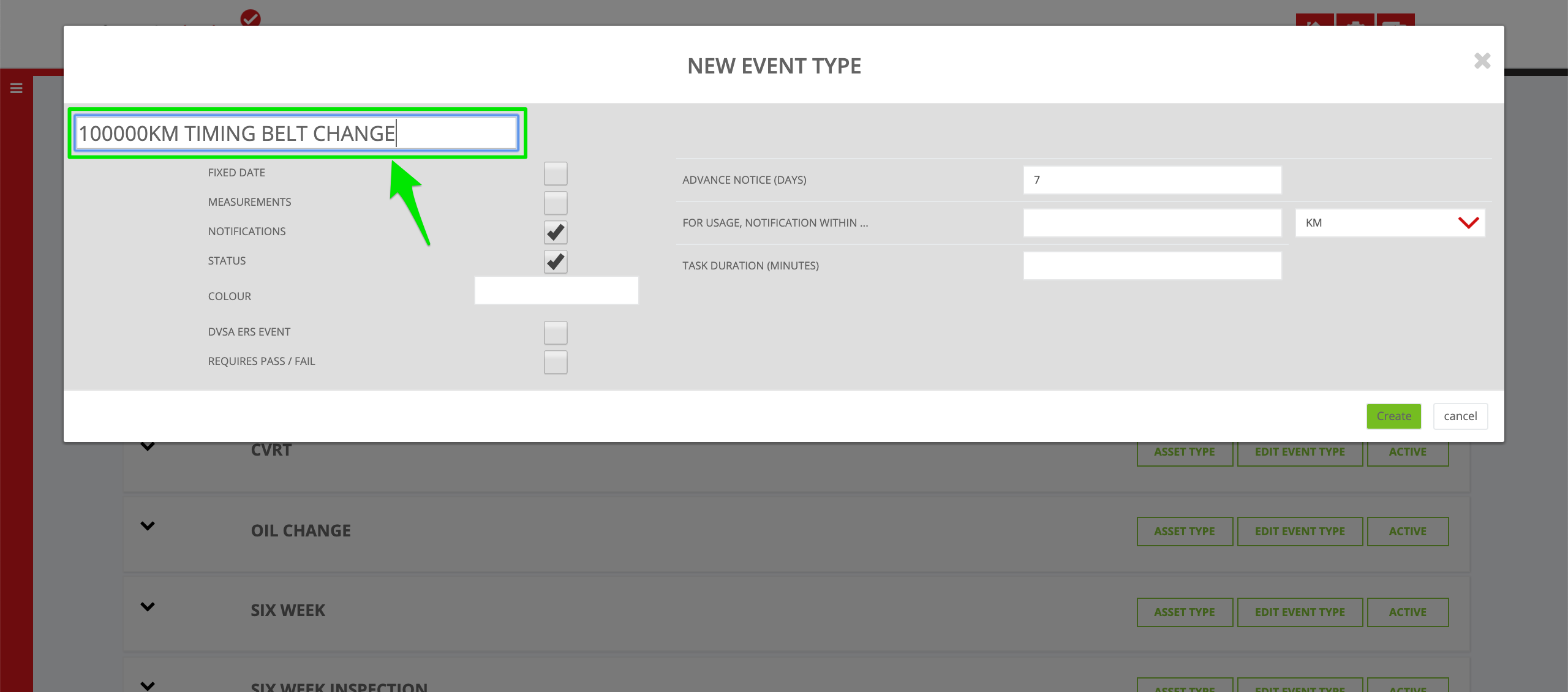Click the OIL CHANGE row title

[x=301, y=531]
